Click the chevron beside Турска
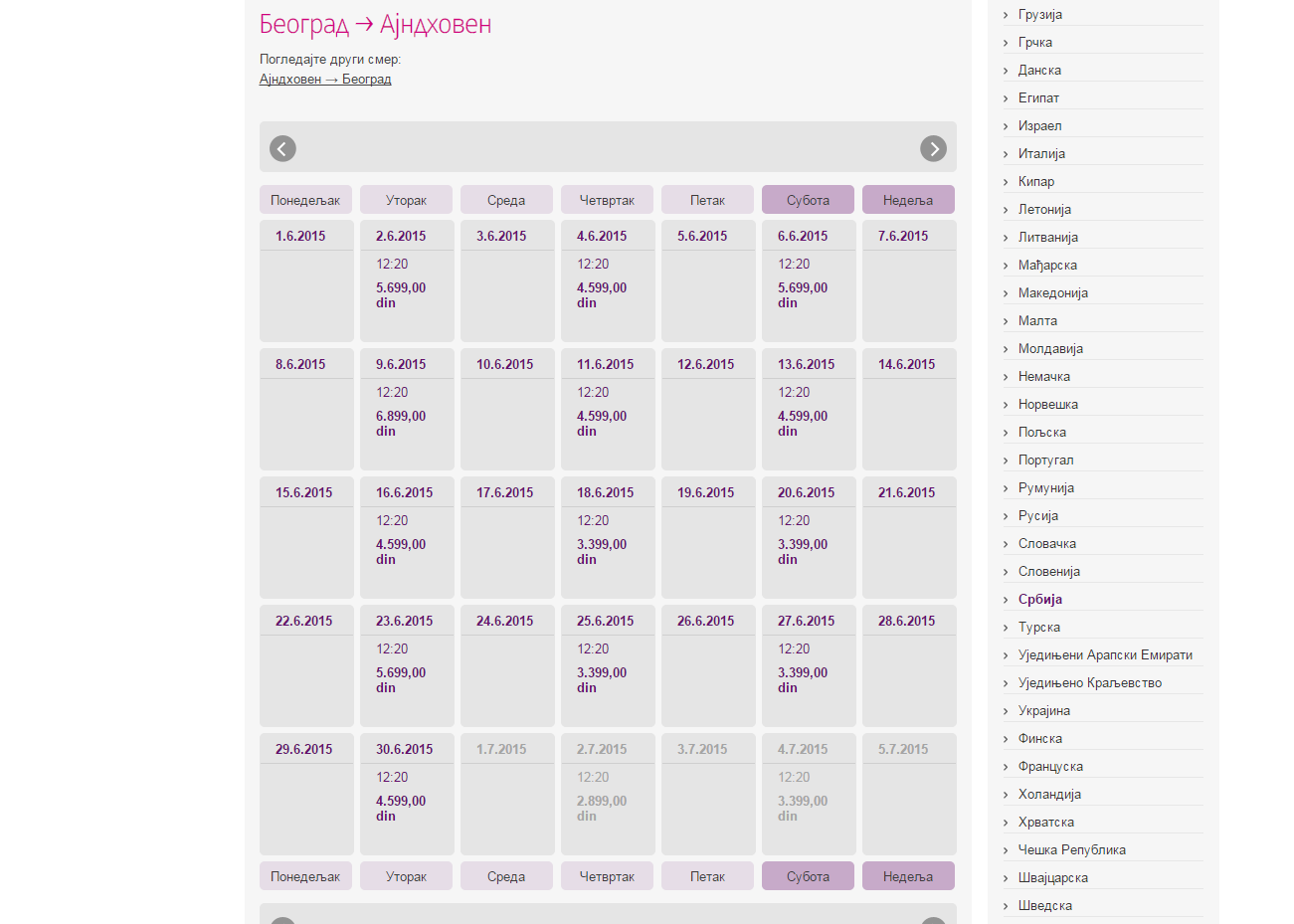The image size is (1294, 924). (1006, 628)
